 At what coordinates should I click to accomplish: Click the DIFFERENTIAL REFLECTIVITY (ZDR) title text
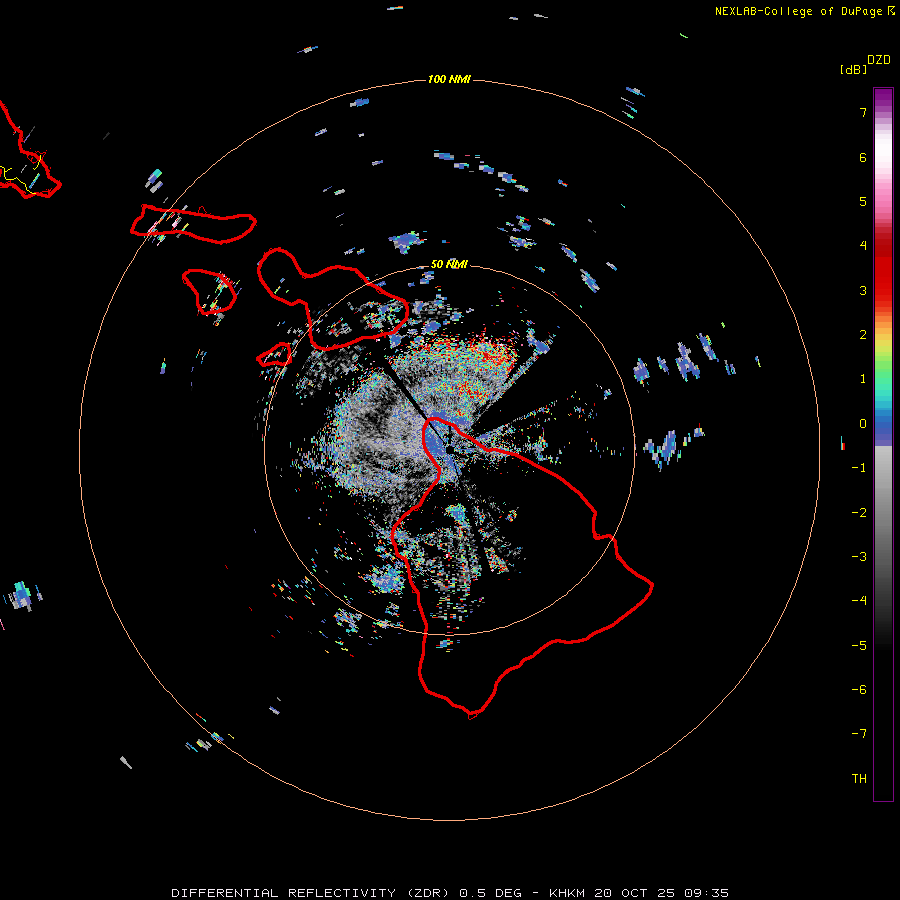point(312,893)
